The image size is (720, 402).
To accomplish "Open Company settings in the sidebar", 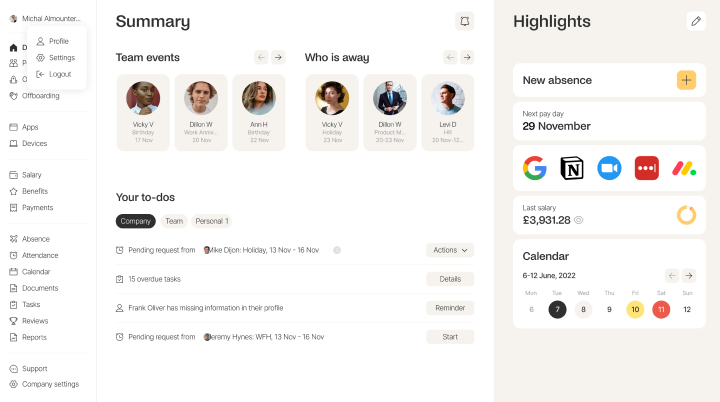I will 50,384.
